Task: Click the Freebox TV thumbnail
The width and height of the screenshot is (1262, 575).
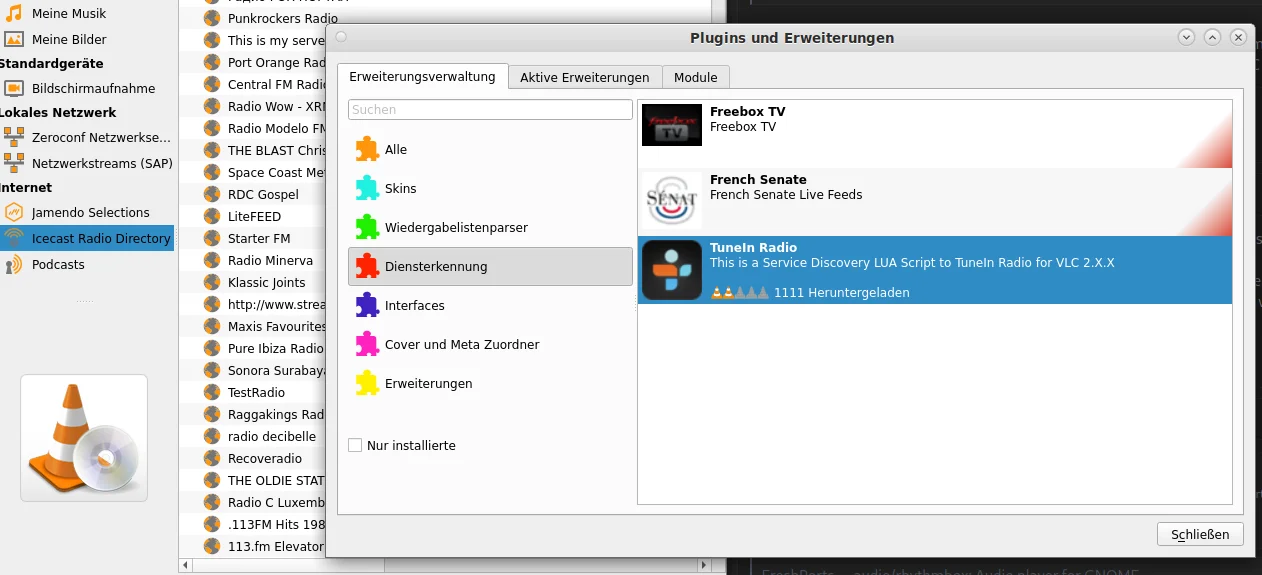Action: pos(672,125)
